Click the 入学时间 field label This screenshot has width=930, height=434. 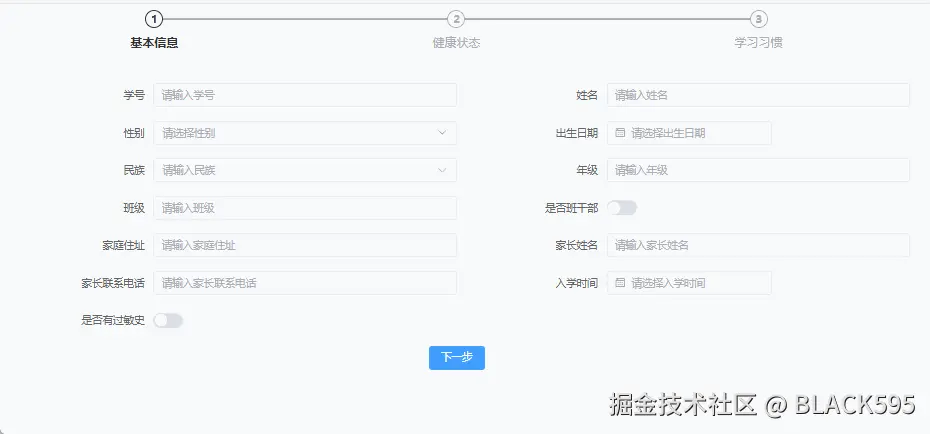click(x=577, y=283)
